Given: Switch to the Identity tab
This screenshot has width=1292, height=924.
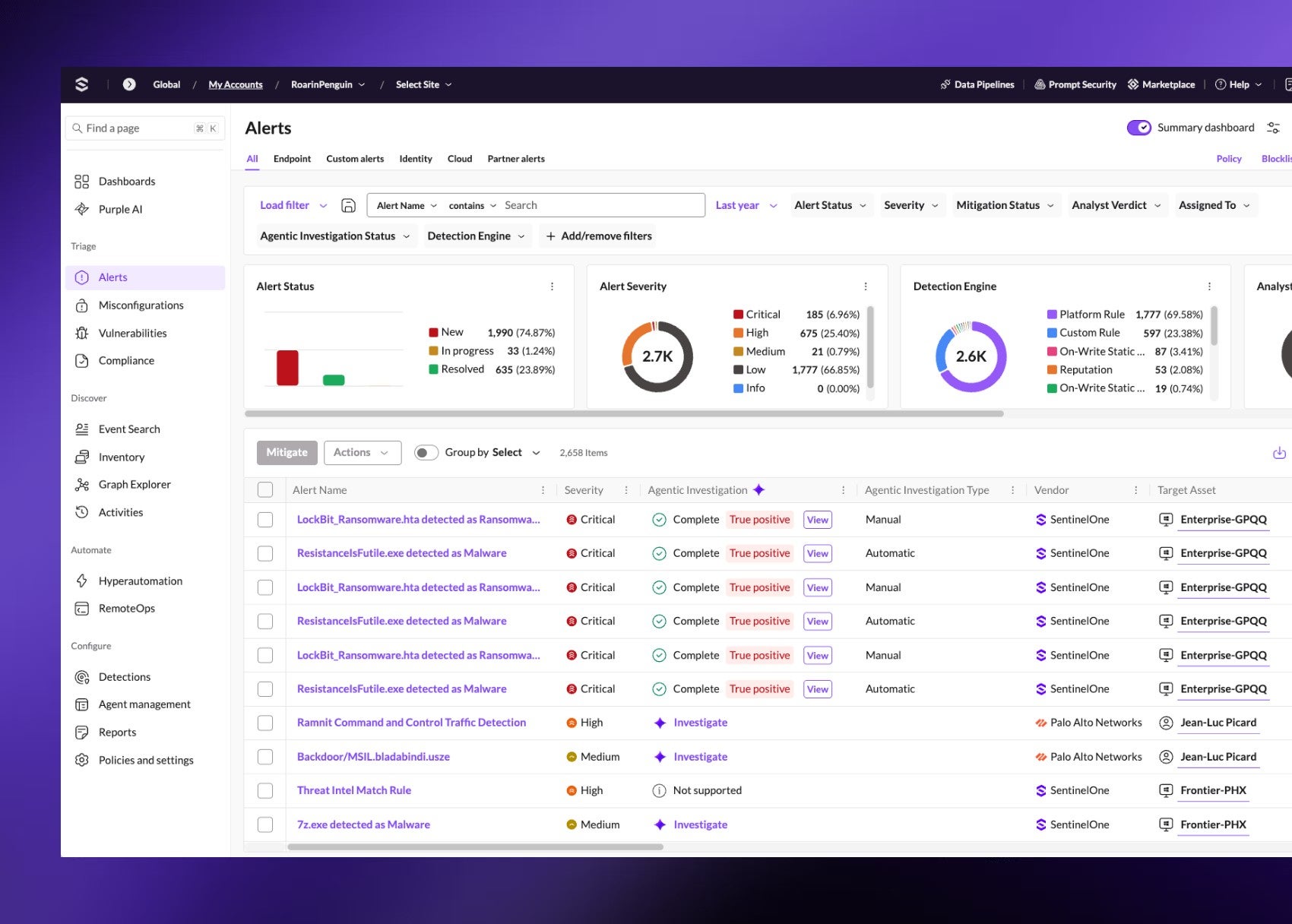Looking at the screenshot, I should (x=416, y=159).
